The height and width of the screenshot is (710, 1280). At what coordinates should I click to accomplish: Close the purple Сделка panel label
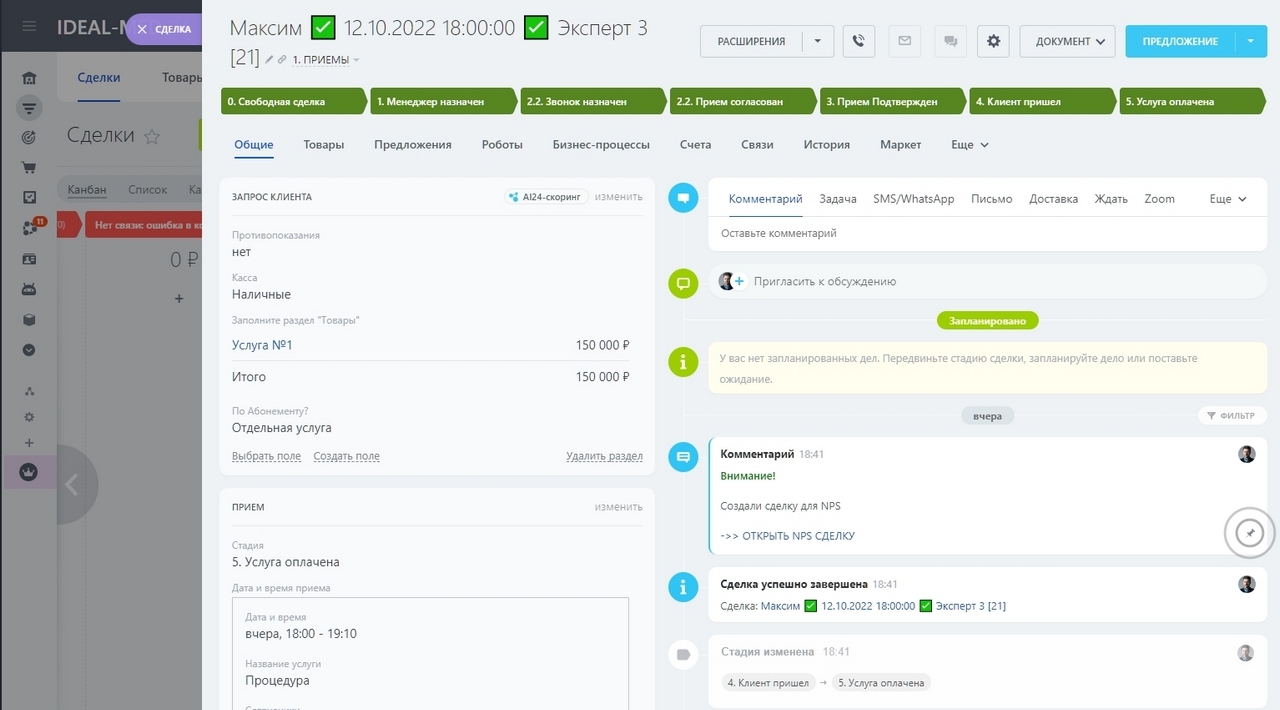click(x=143, y=29)
